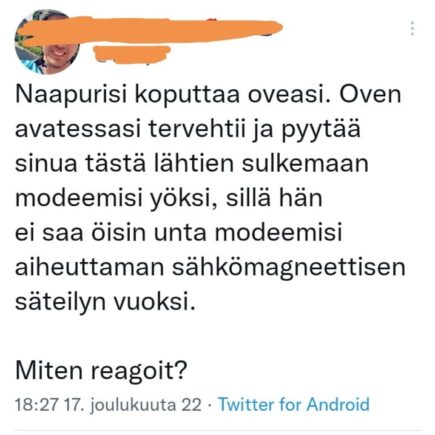Viewport: 435px width, 435px height.
Task: Open the tweet's three-dot more options menu
Action: click(x=412, y=29)
